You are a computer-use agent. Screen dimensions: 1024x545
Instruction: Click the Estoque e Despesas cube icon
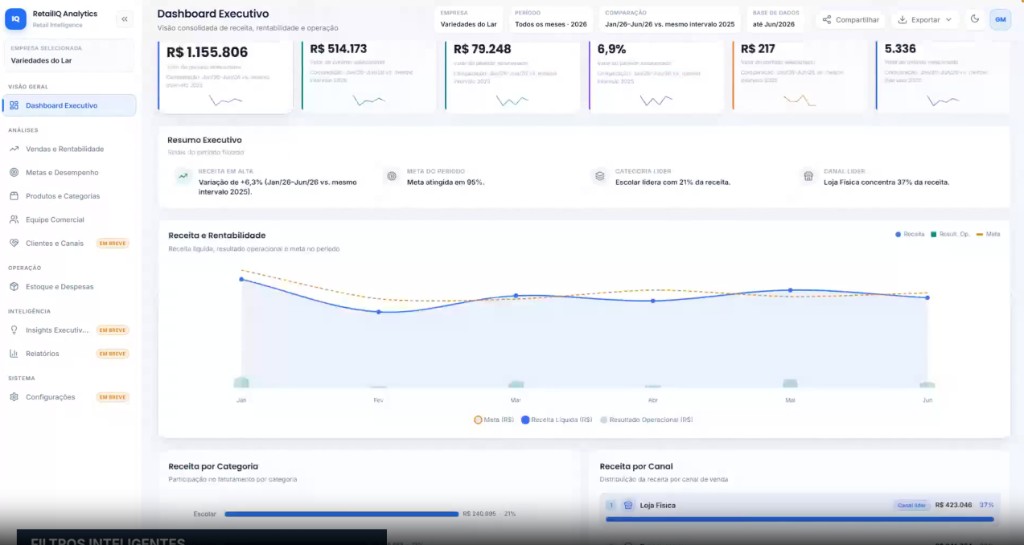[14, 287]
